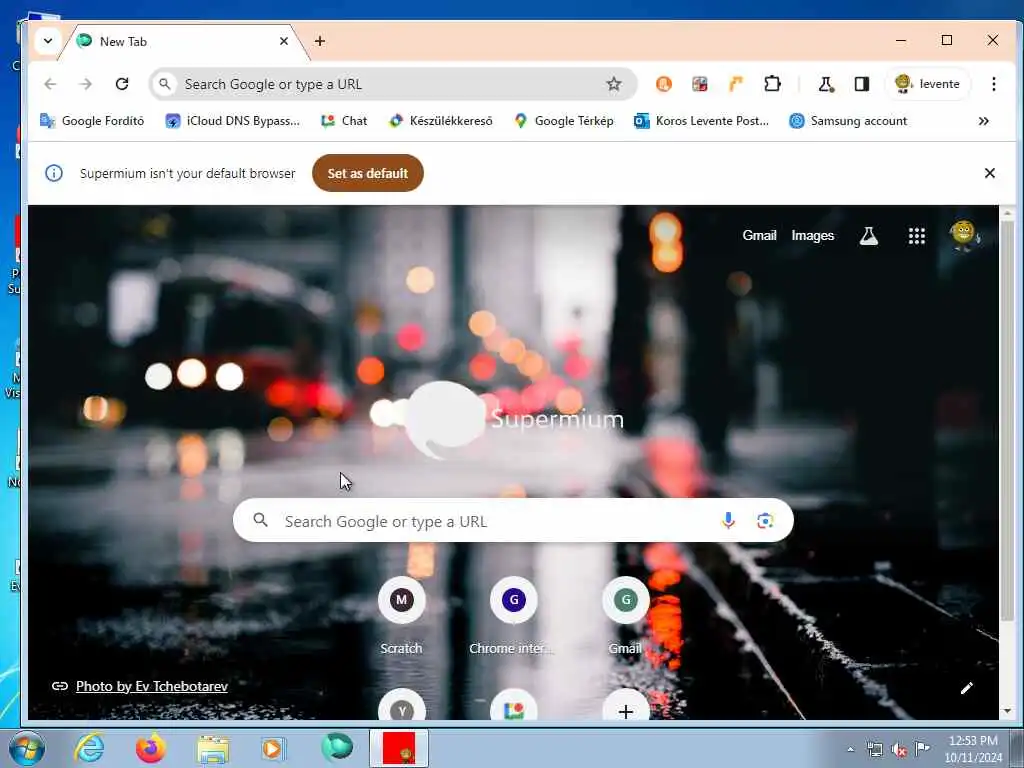Open the network tray icon
The height and width of the screenshot is (768, 1024).
pos(874,750)
